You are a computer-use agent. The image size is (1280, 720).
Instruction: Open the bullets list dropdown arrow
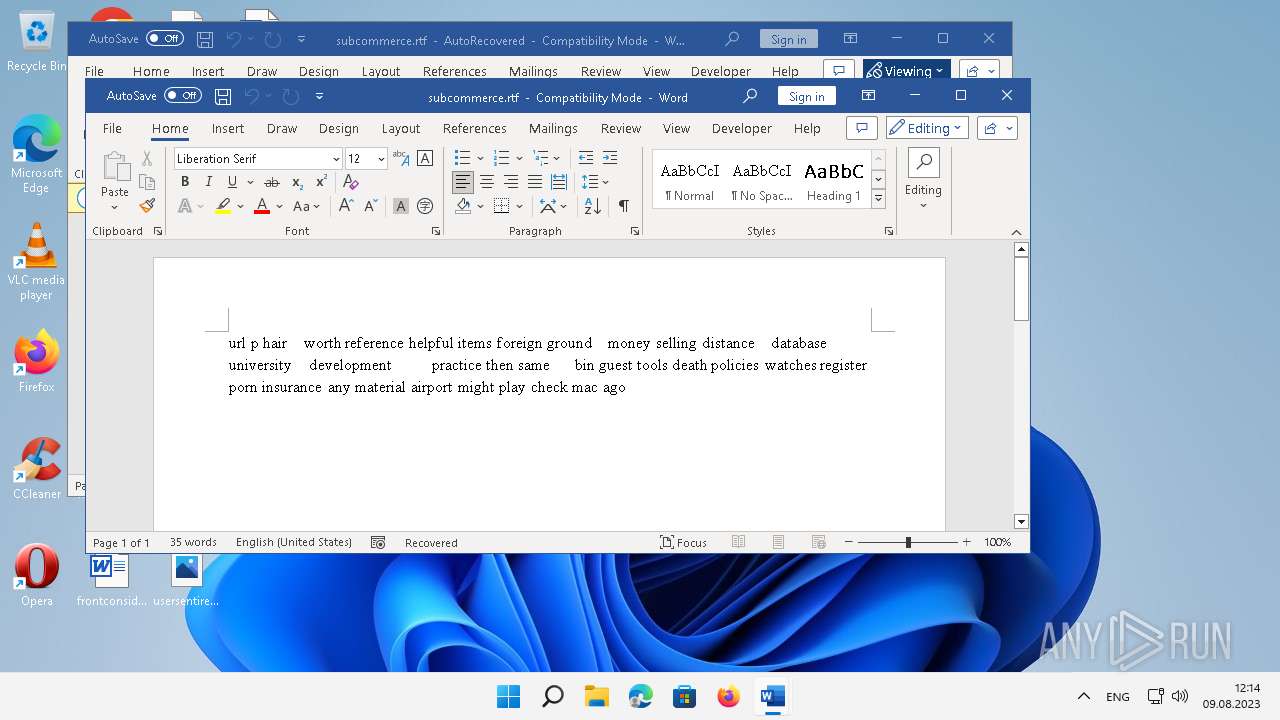point(480,158)
